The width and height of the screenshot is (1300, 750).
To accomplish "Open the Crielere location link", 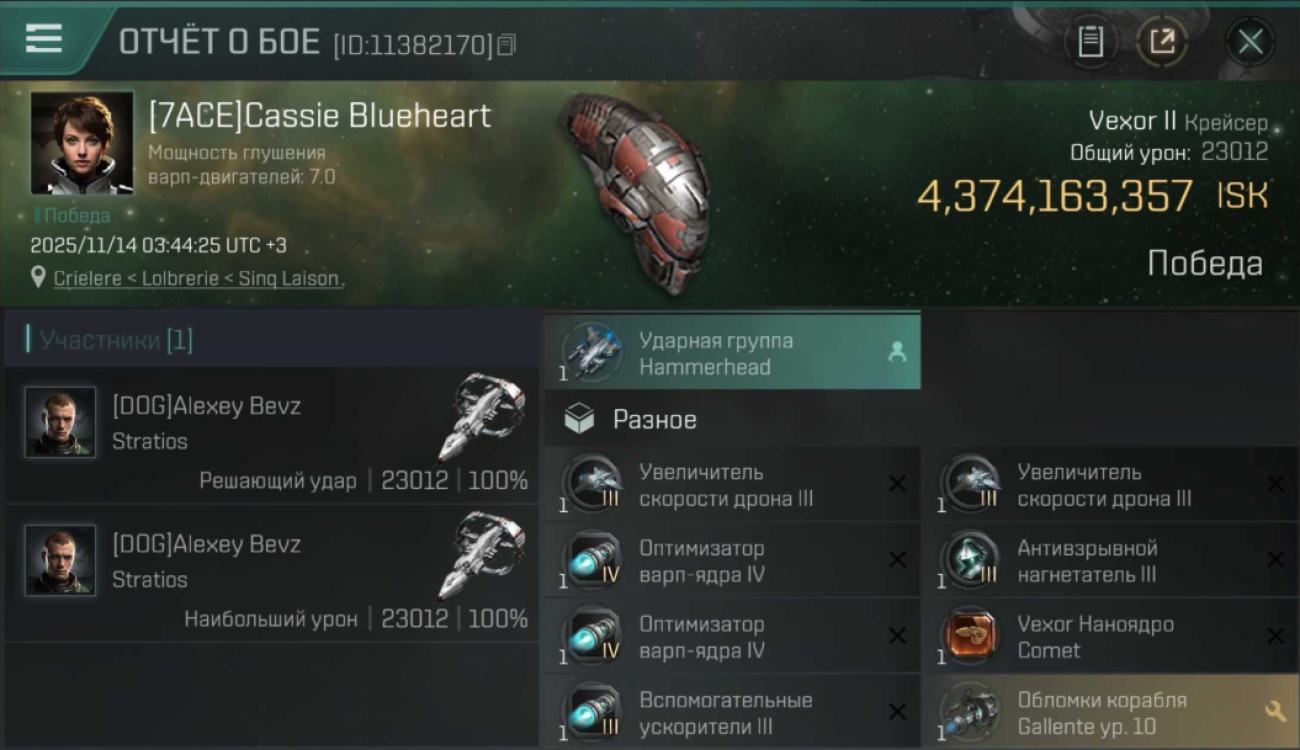I will pos(196,279).
